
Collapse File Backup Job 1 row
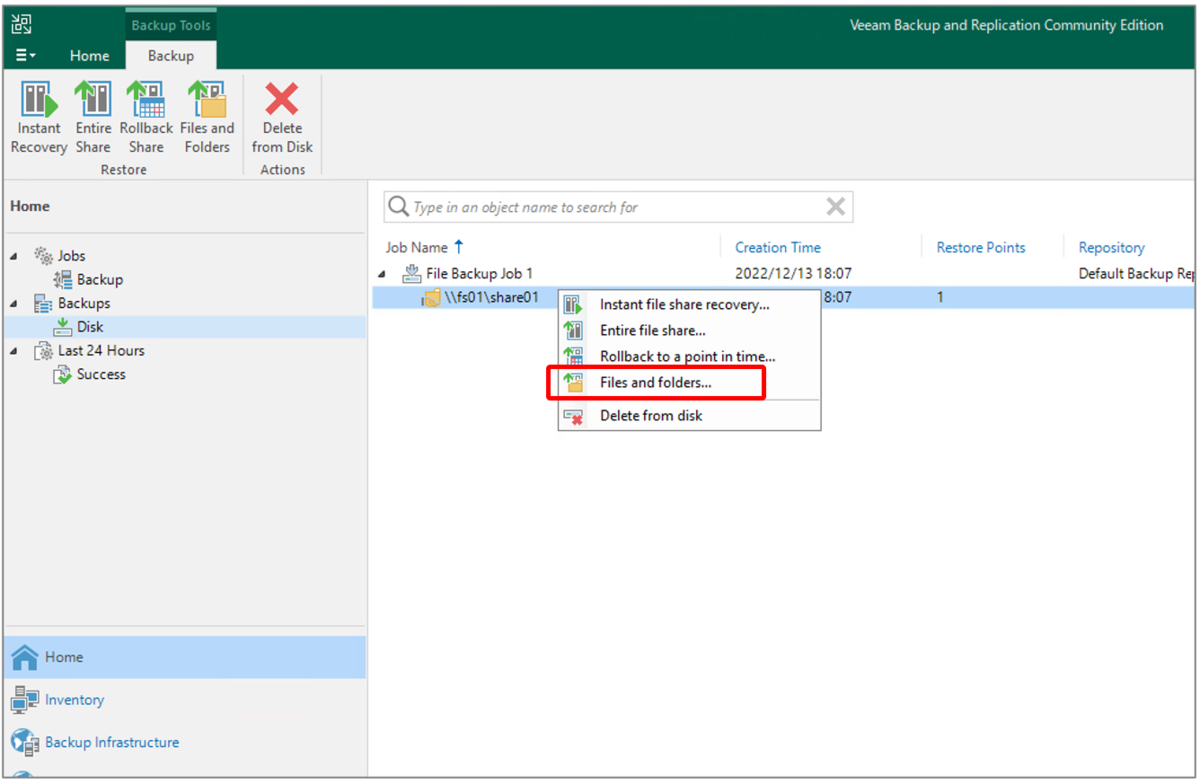point(382,274)
